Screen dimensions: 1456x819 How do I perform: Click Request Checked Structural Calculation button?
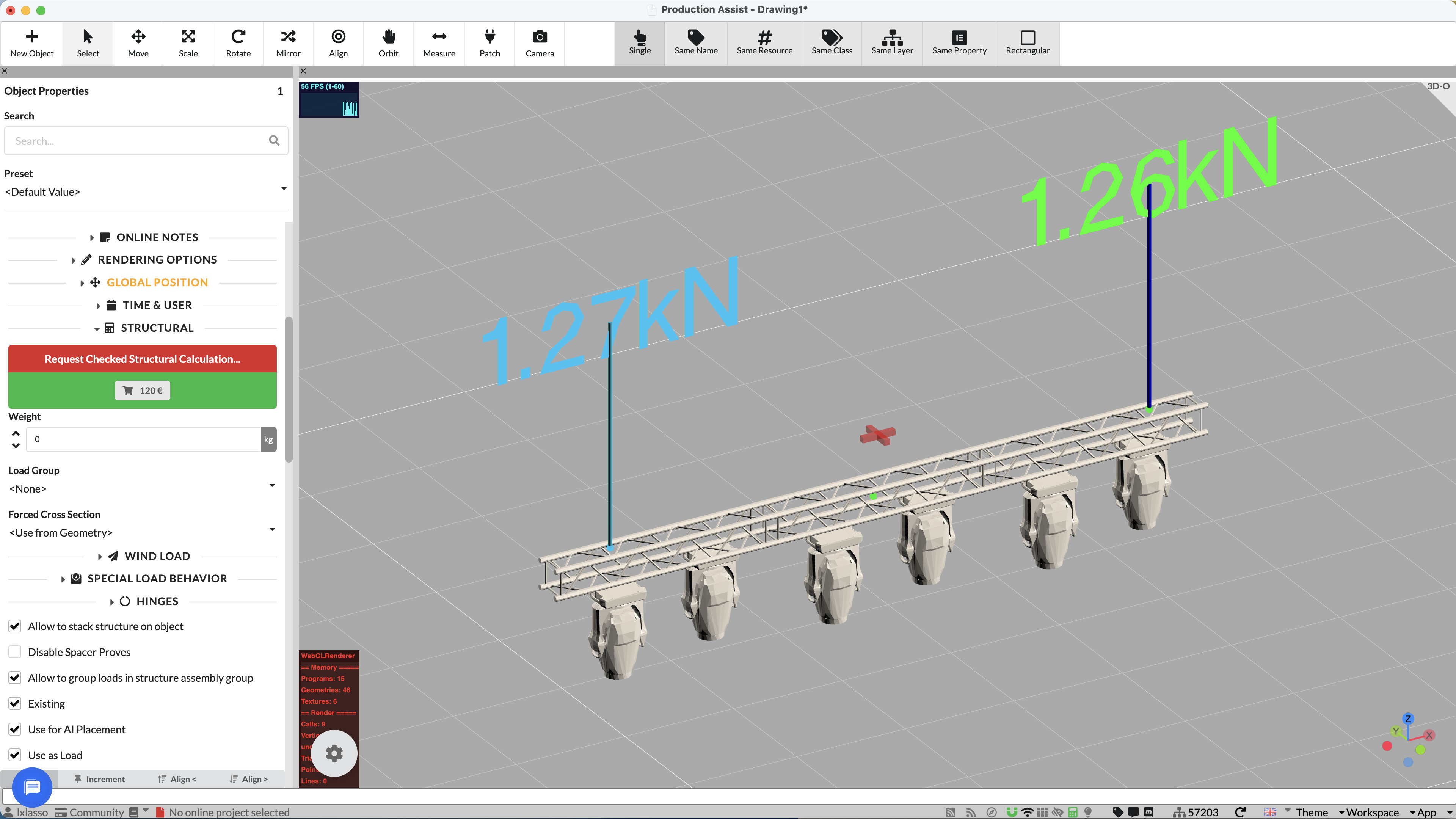[x=142, y=359]
